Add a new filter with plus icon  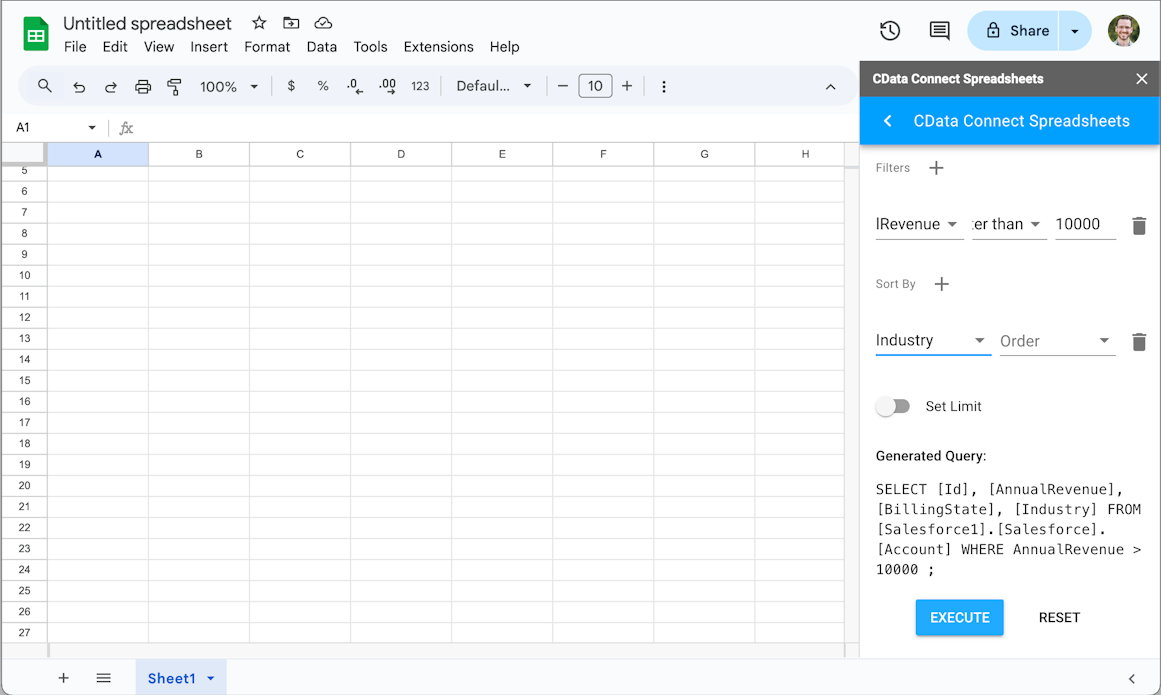(936, 168)
